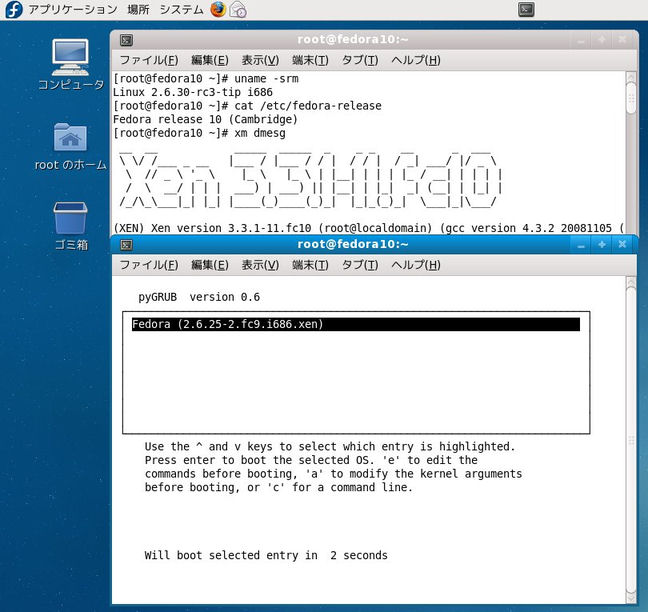
Task: Open the root のホーム folder icon
Action: coord(70,147)
